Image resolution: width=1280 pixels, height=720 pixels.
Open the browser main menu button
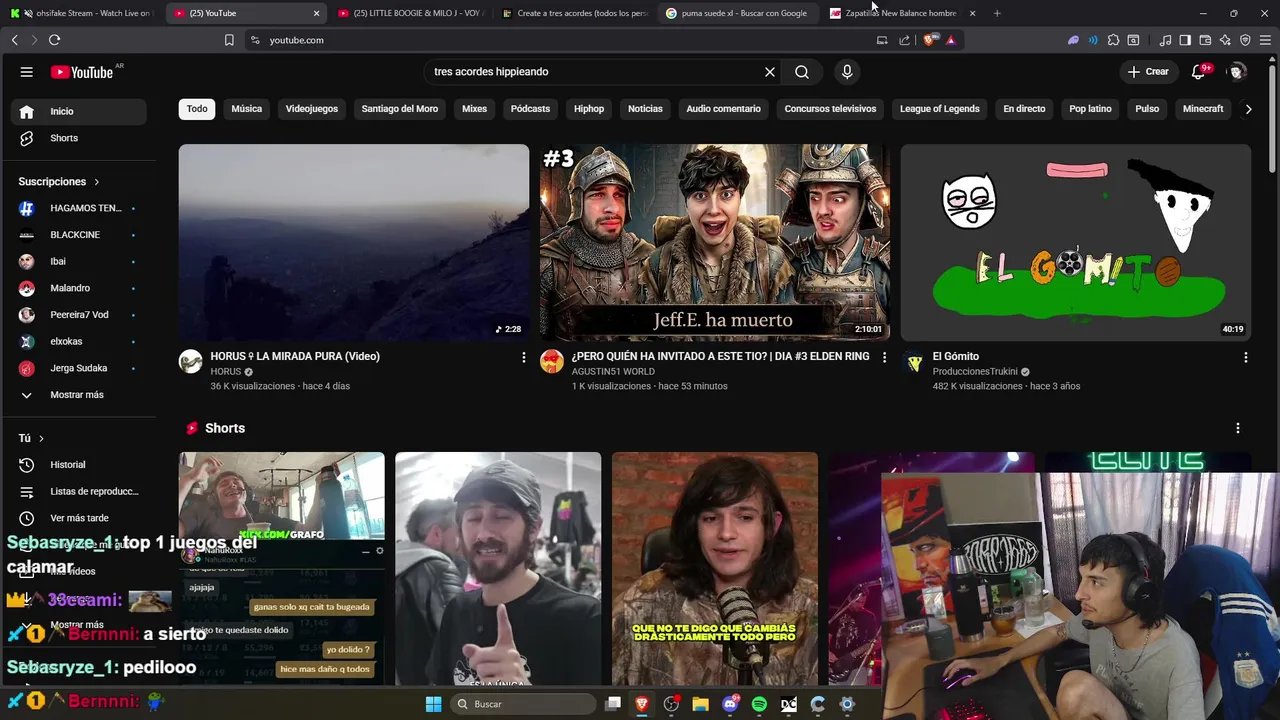click(x=1265, y=40)
